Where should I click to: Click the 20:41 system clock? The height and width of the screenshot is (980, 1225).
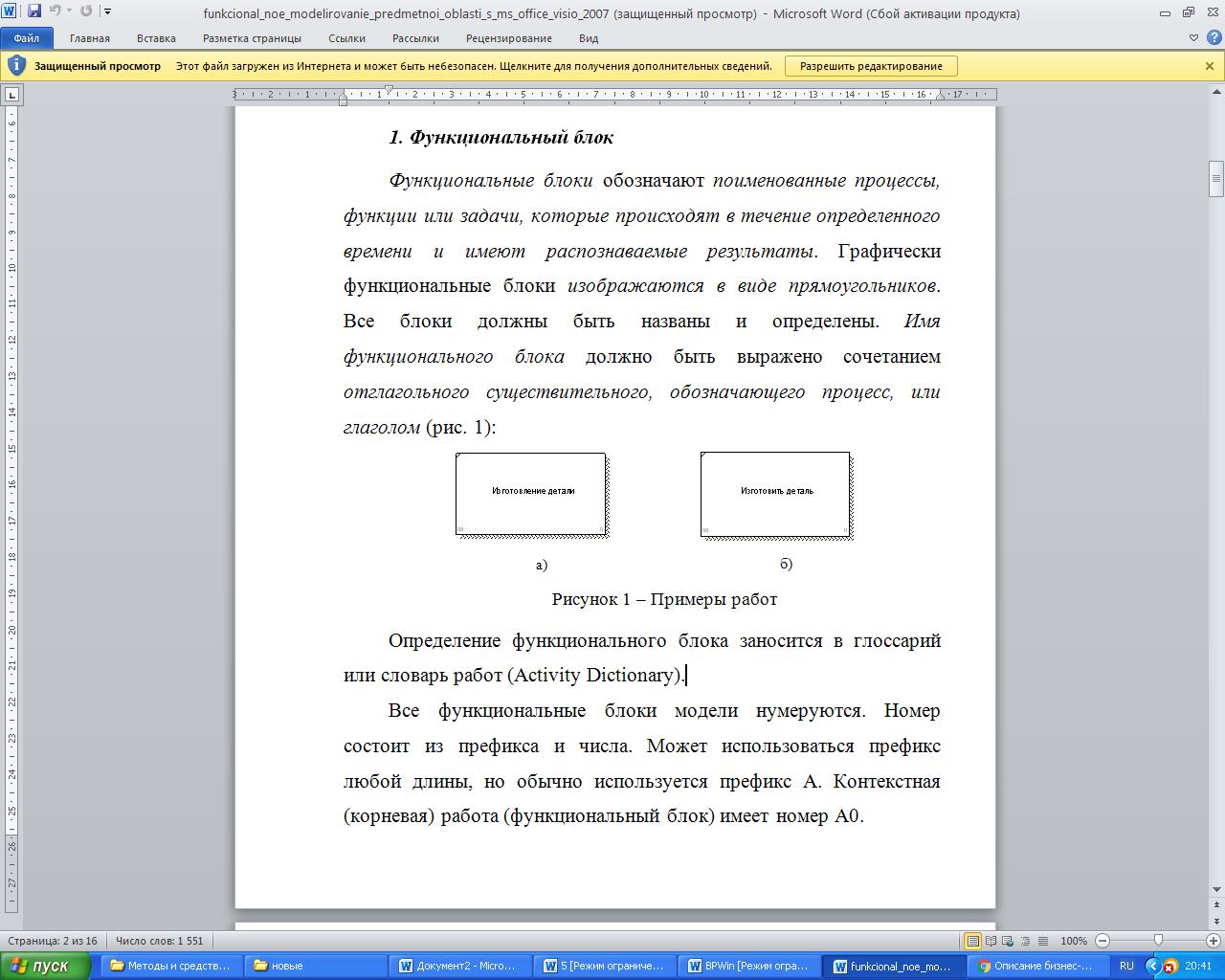click(x=1198, y=966)
